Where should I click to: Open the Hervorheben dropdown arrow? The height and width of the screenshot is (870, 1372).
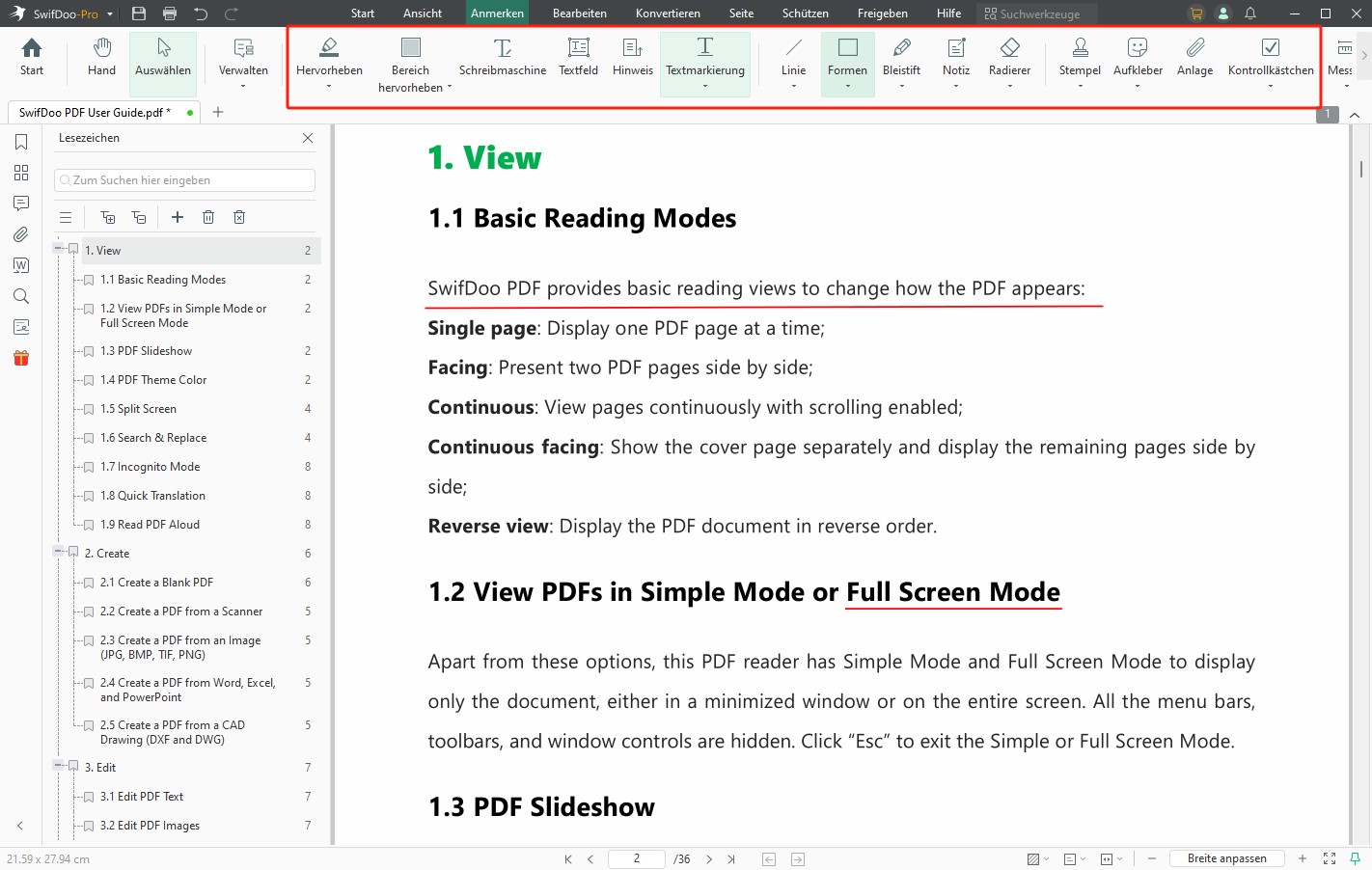click(x=329, y=87)
